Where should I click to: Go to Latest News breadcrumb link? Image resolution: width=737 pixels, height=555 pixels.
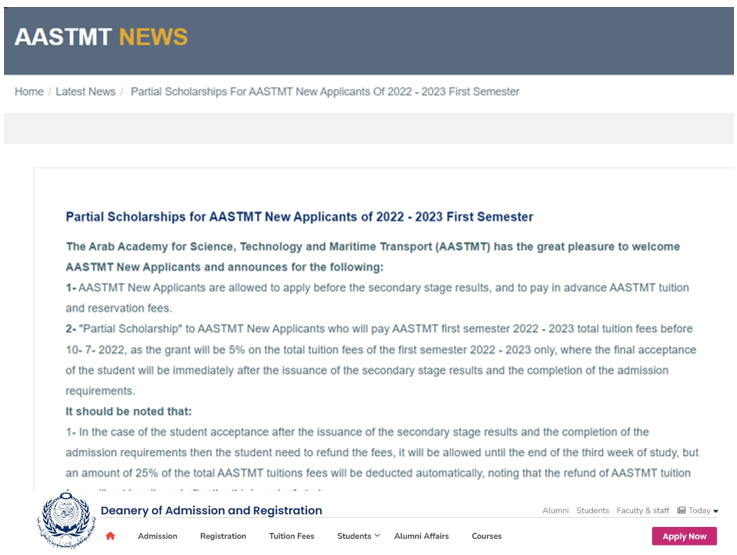pos(86,92)
